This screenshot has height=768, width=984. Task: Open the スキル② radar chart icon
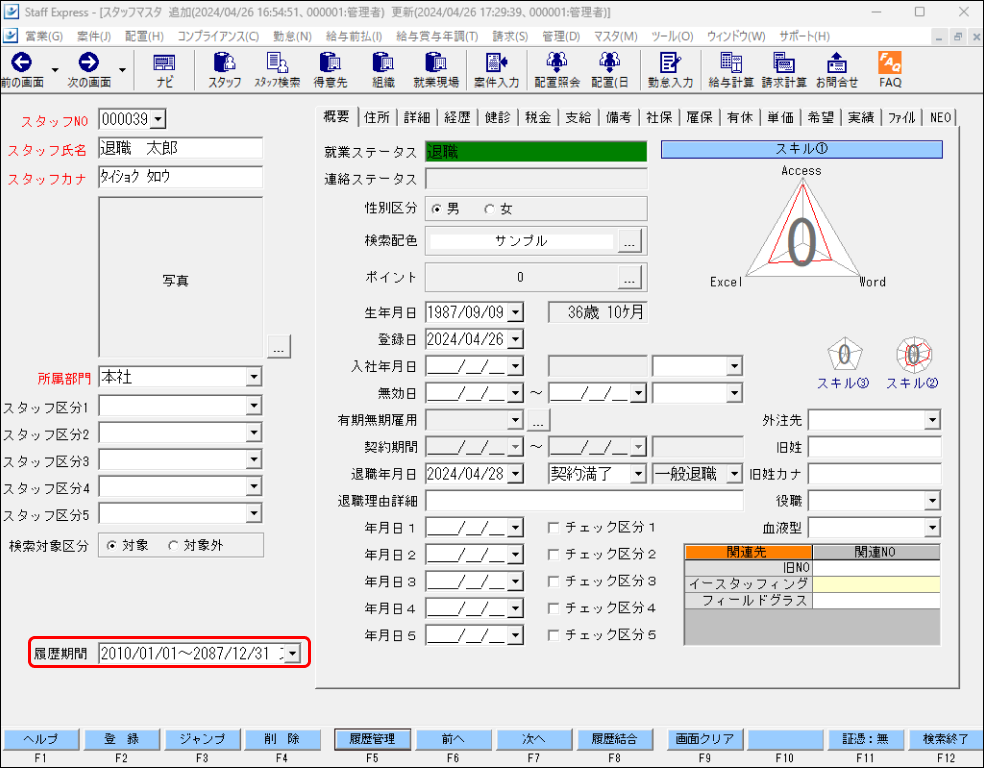coord(914,355)
